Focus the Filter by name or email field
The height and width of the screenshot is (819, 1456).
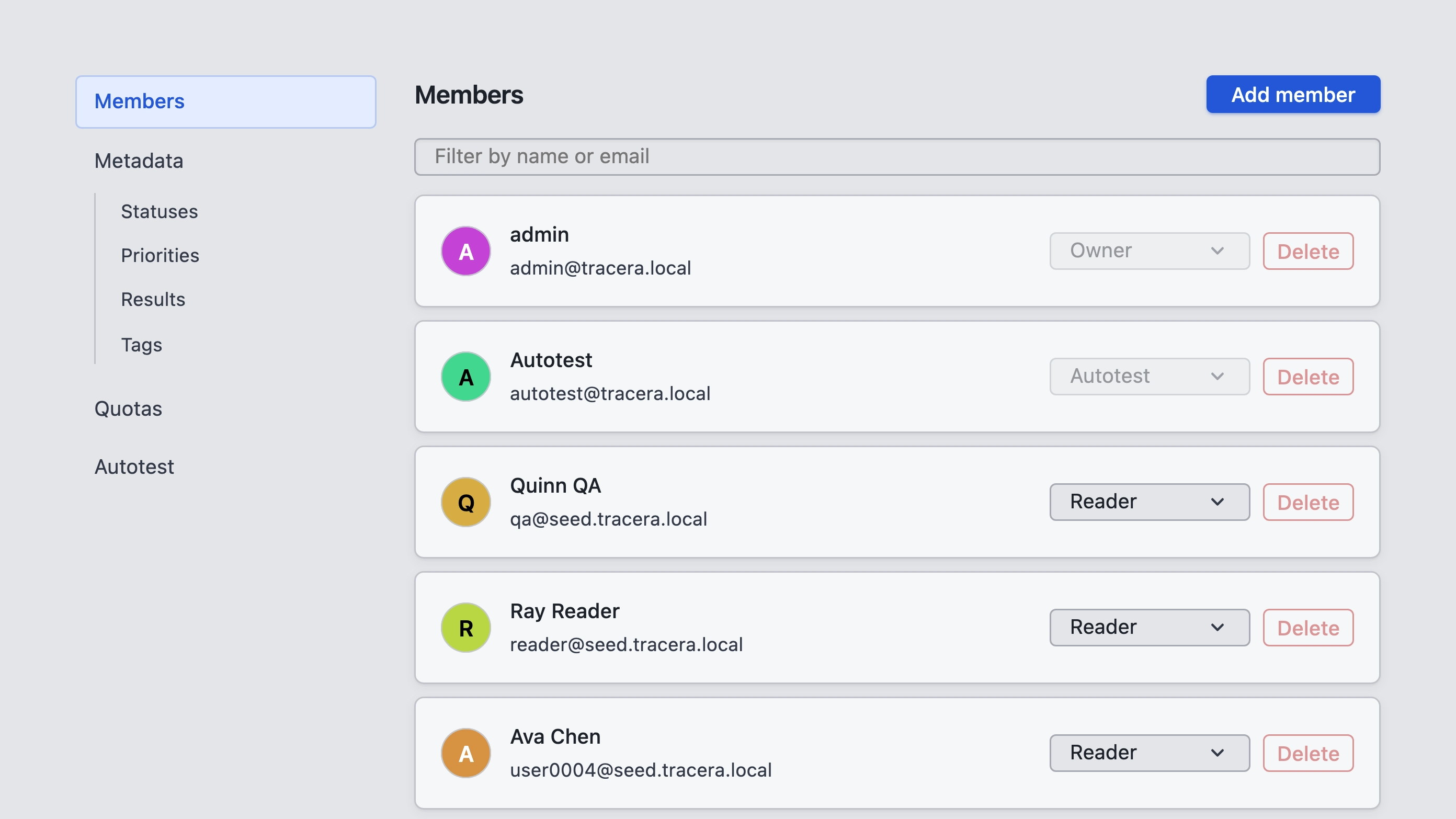click(x=897, y=156)
